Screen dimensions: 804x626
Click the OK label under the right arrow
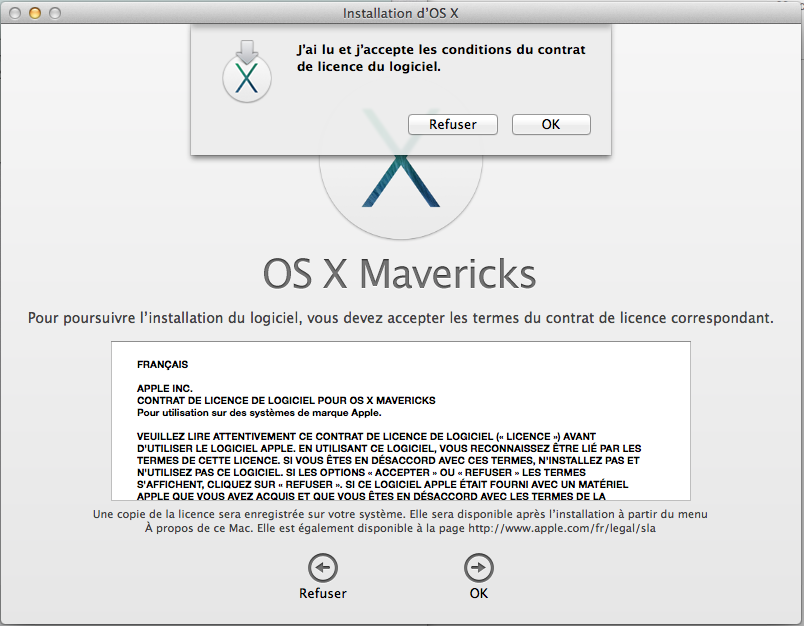[x=479, y=593]
